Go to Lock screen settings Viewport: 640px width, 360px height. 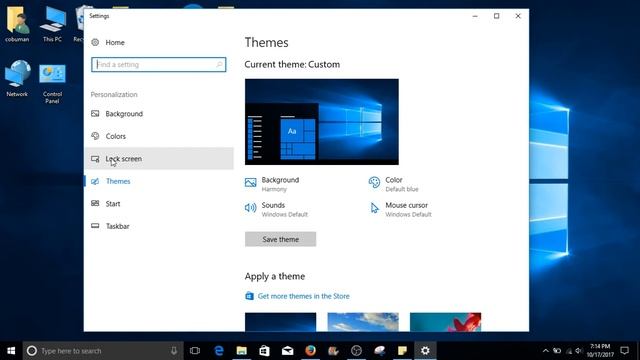coord(159,159)
